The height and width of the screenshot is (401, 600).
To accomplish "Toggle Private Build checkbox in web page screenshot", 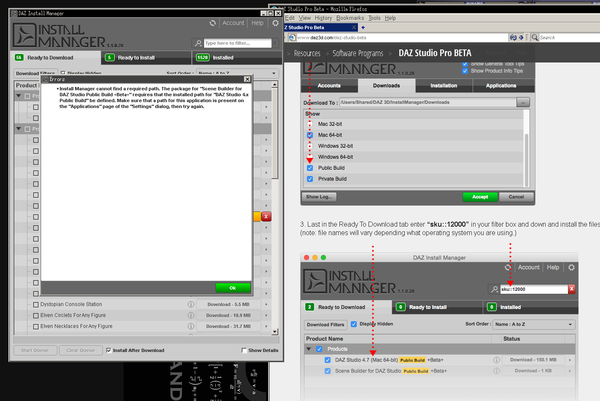I will click(310, 179).
